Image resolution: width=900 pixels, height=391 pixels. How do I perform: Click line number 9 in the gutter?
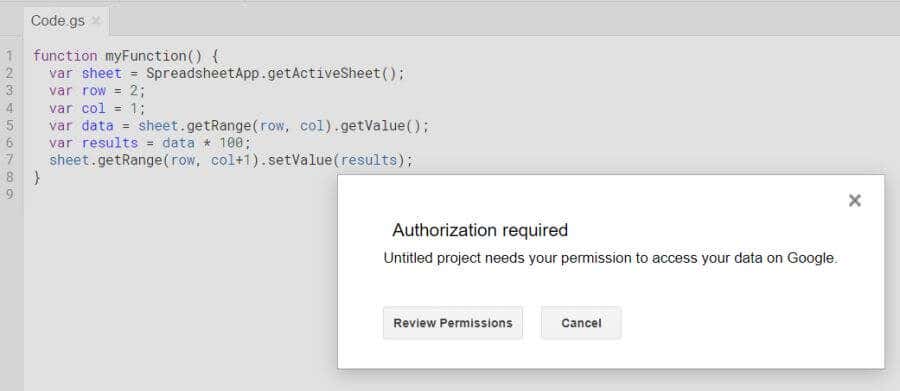9,195
